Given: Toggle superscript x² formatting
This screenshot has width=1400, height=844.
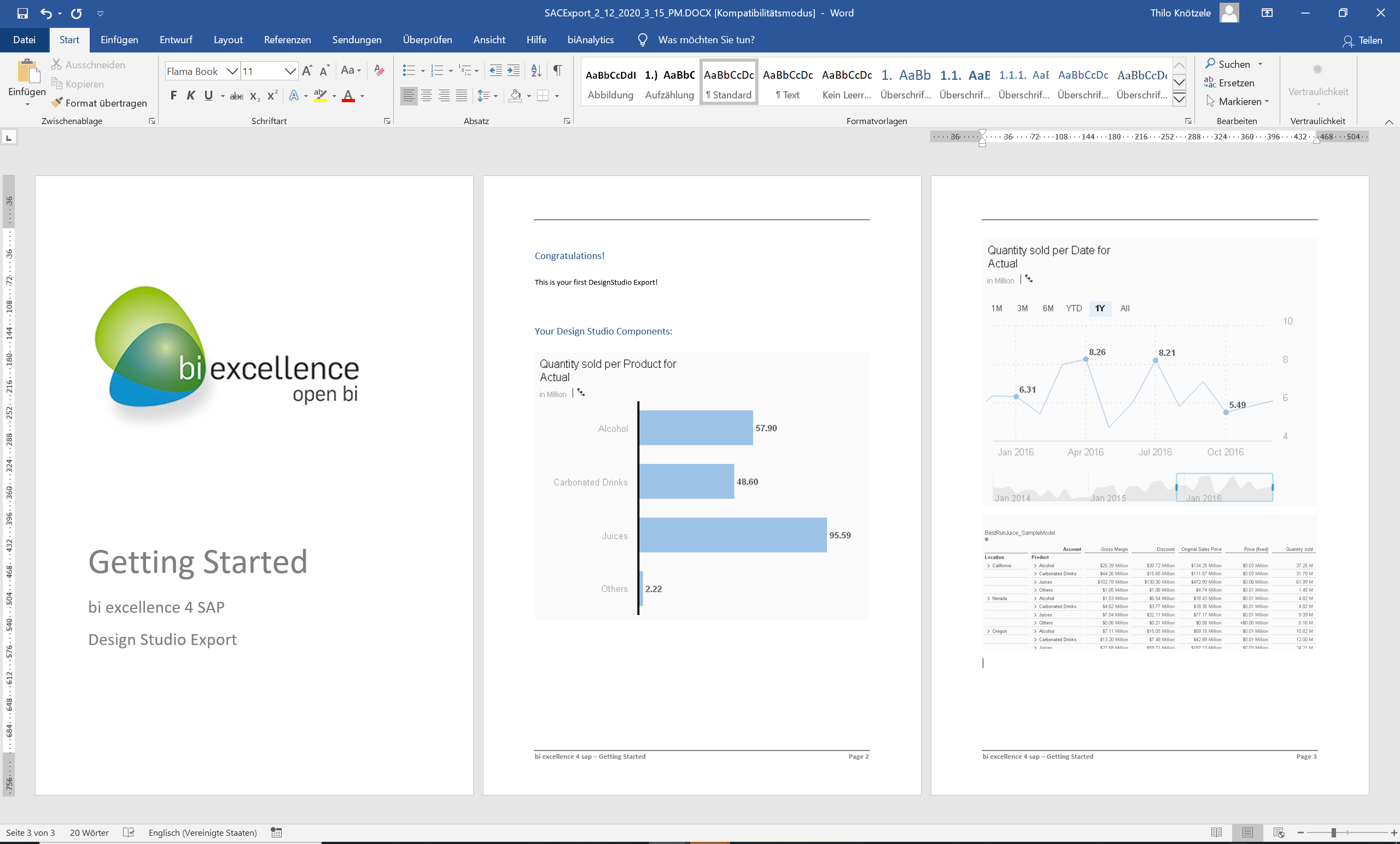Looking at the screenshot, I should point(273,96).
